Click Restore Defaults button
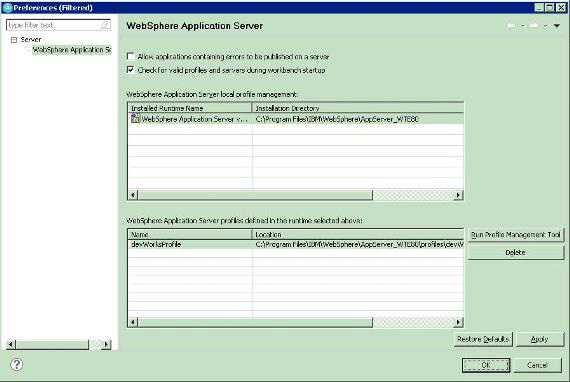The width and height of the screenshot is (570, 382). pyautogui.click(x=483, y=339)
